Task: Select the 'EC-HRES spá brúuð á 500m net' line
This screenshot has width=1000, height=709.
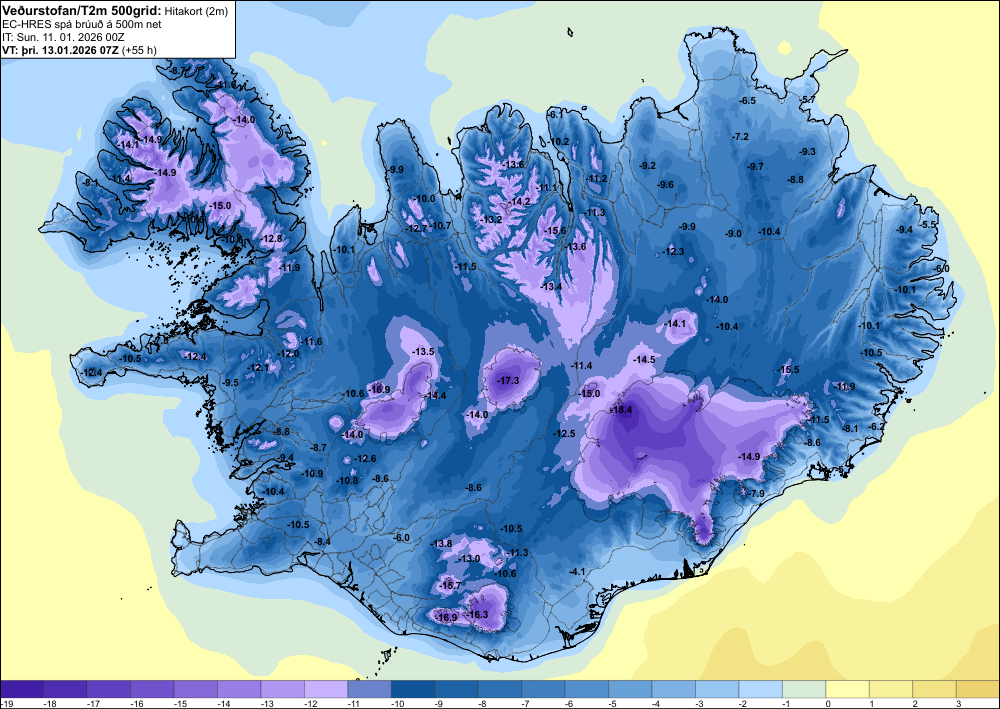Action: 82,24
